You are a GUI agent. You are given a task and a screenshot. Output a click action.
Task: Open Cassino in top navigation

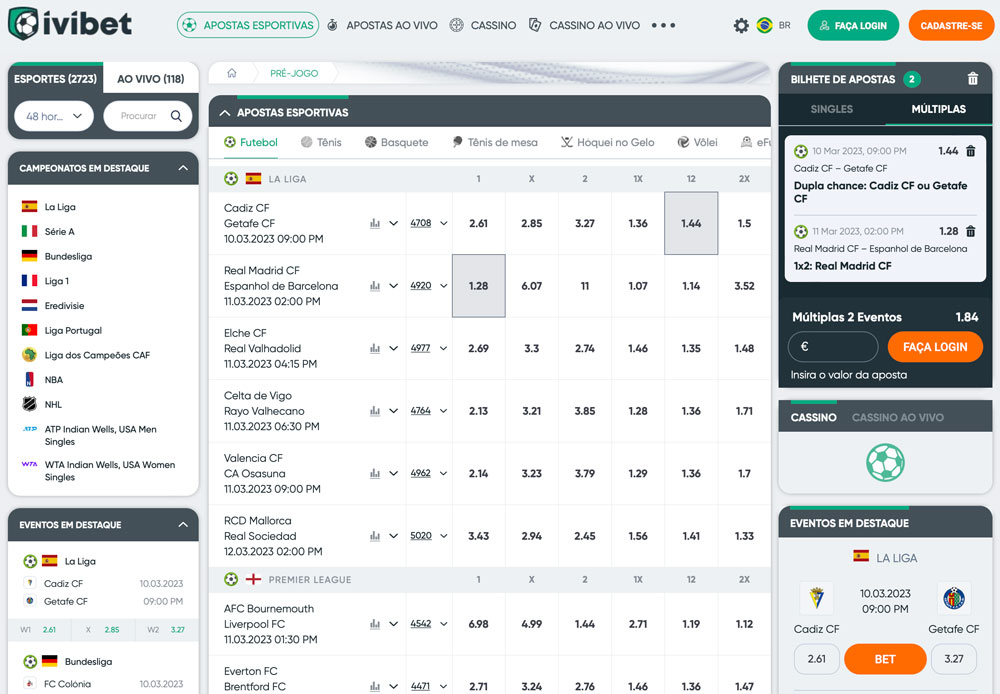click(x=483, y=26)
